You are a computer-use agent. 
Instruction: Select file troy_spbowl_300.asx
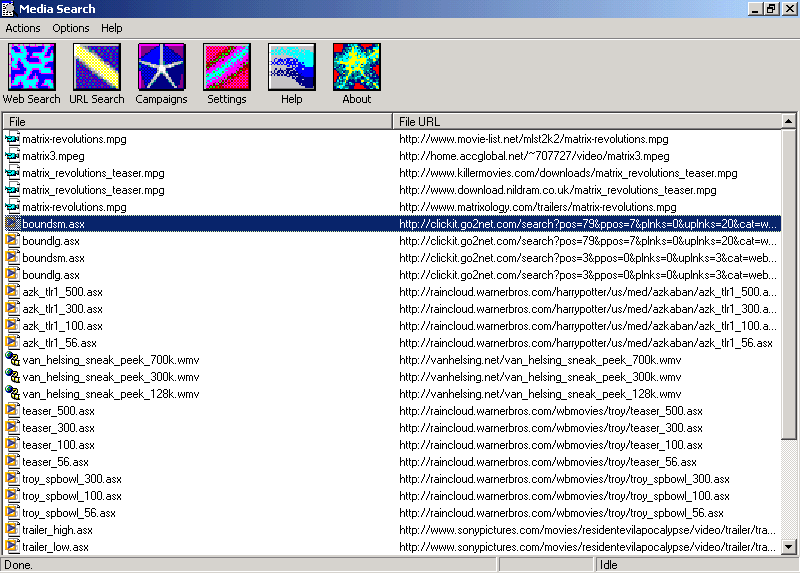[72, 479]
